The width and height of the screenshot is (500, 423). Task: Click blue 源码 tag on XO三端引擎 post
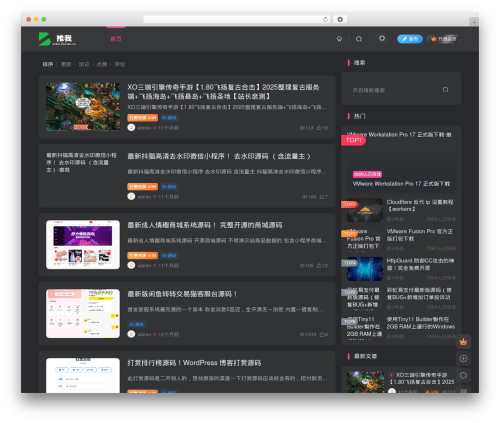169,118
